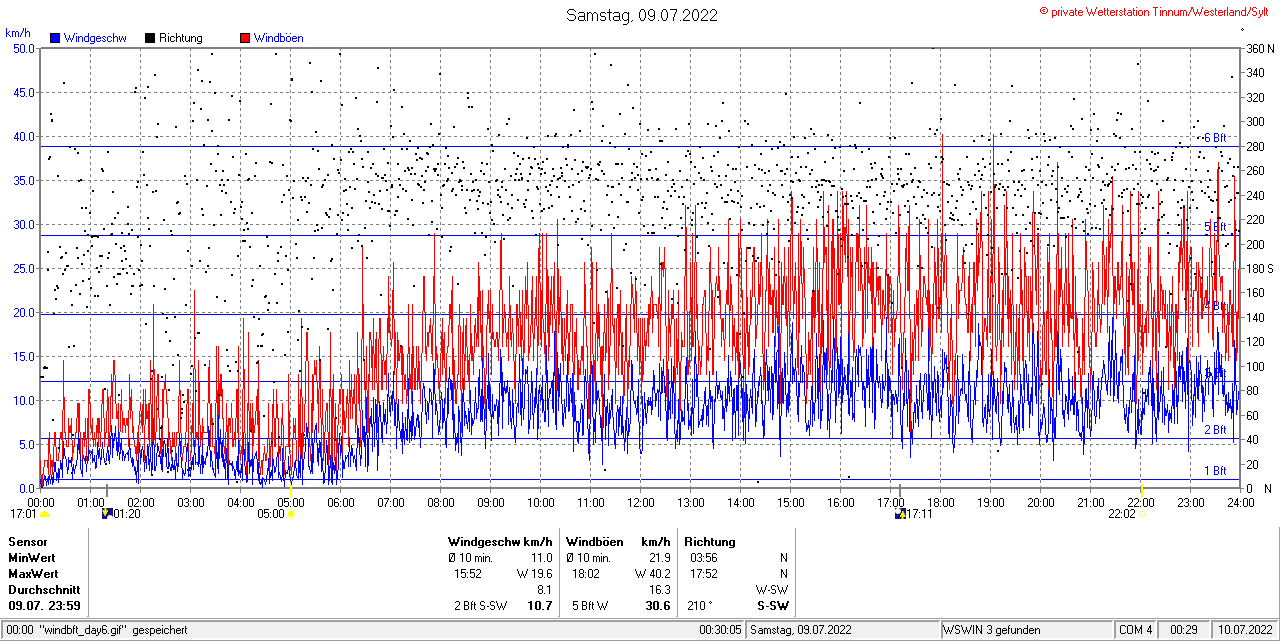Click the blue Windgeschw legend square
This screenshot has height=641, width=1280.
coord(56,38)
